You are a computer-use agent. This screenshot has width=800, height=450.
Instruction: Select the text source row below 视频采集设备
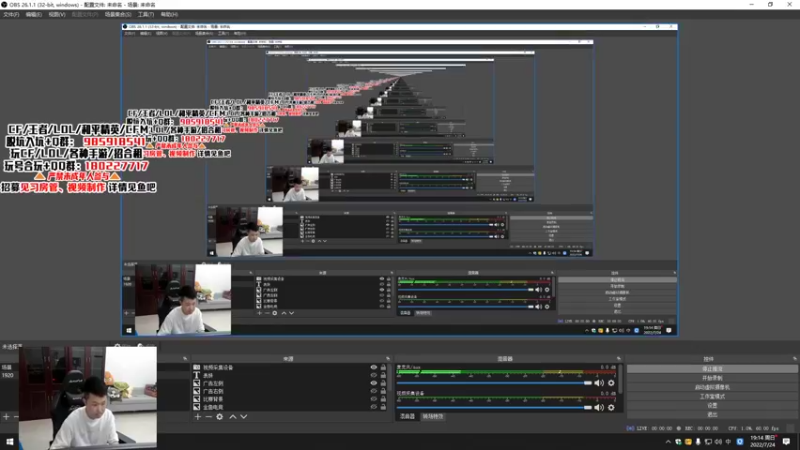pyautogui.click(x=289, y=375)
